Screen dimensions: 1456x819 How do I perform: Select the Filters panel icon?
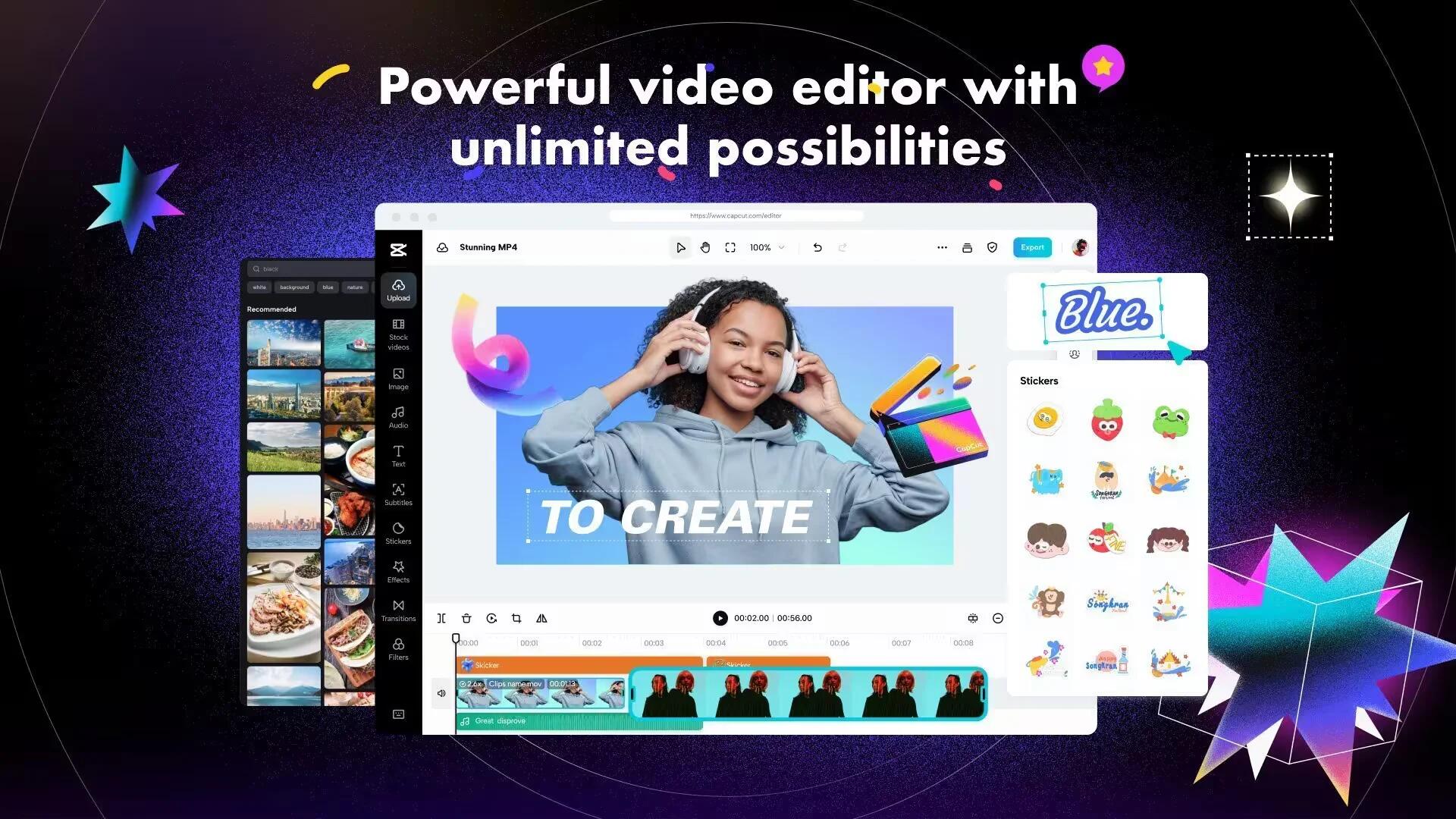(x=398, y=649)
